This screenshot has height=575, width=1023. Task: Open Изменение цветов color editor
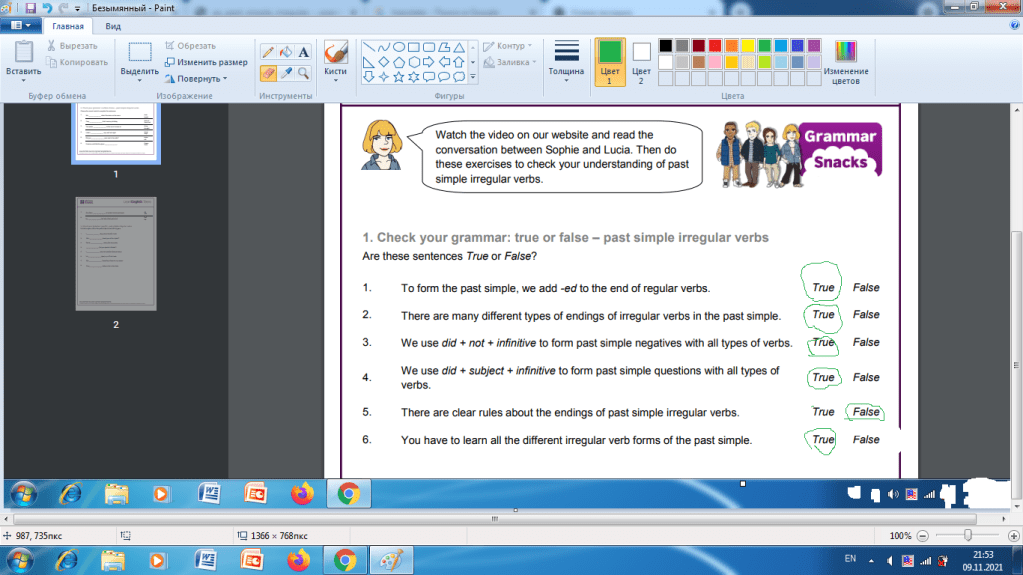pos(846,61)
